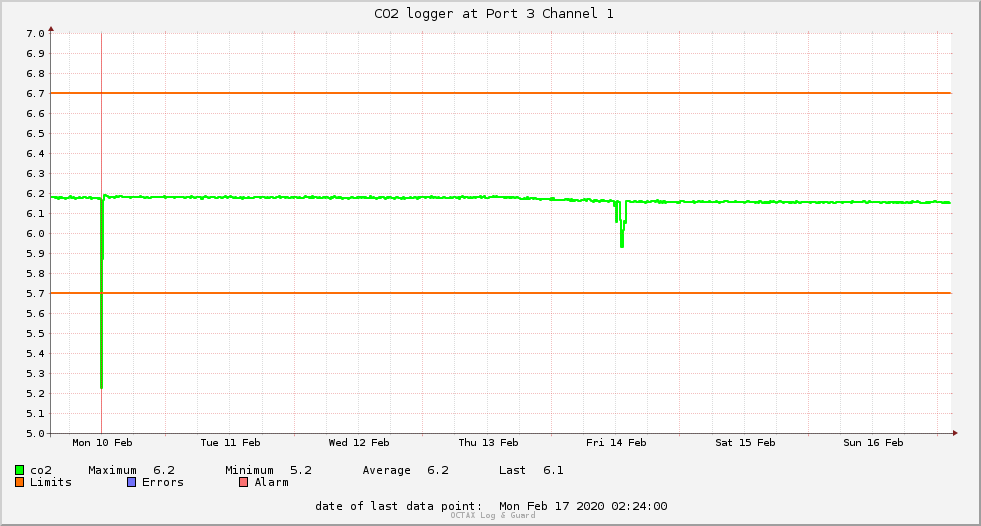Click the red Alarm legend swatch
981x526 pixels.
point(244,482)
